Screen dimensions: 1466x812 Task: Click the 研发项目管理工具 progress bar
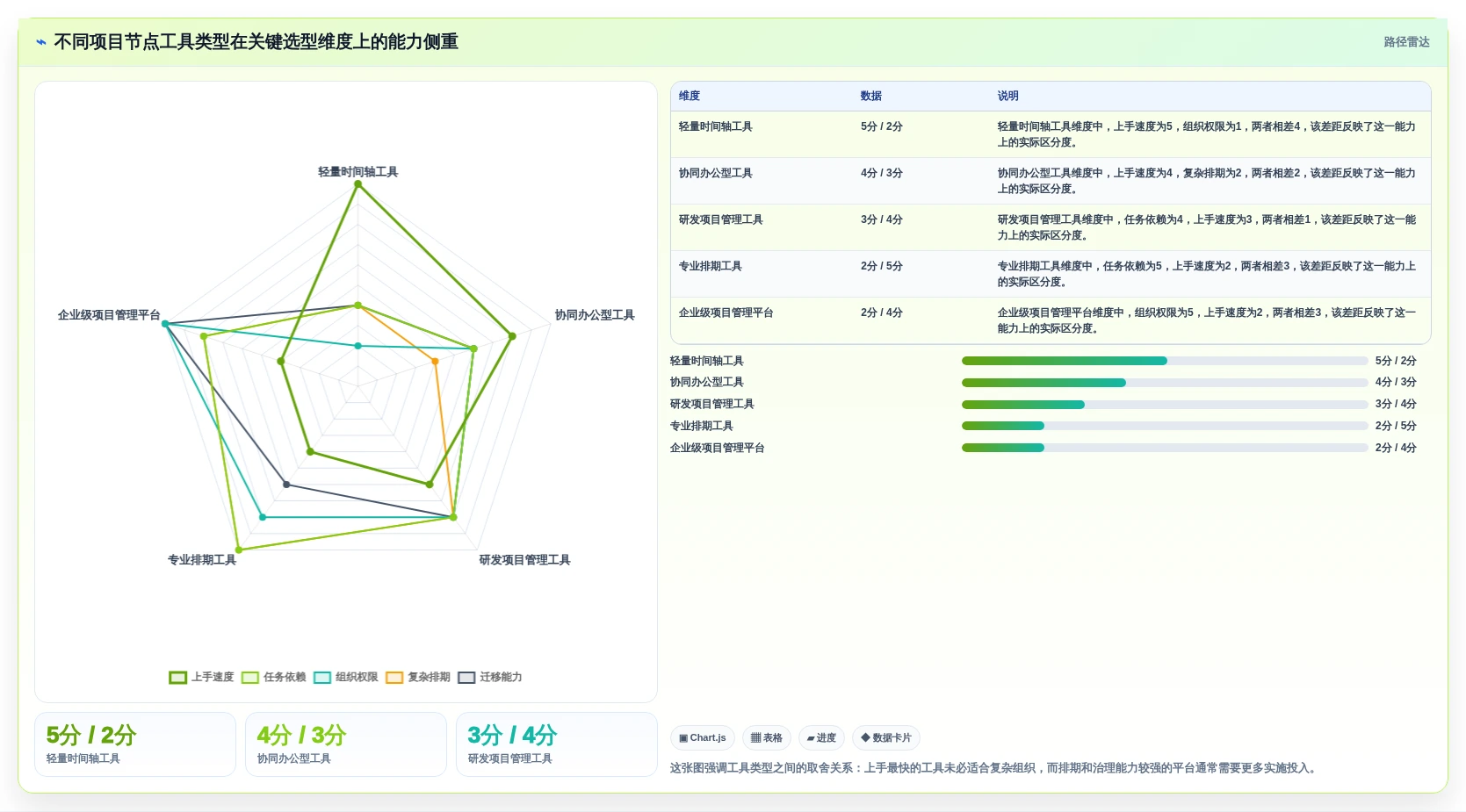1165,405
